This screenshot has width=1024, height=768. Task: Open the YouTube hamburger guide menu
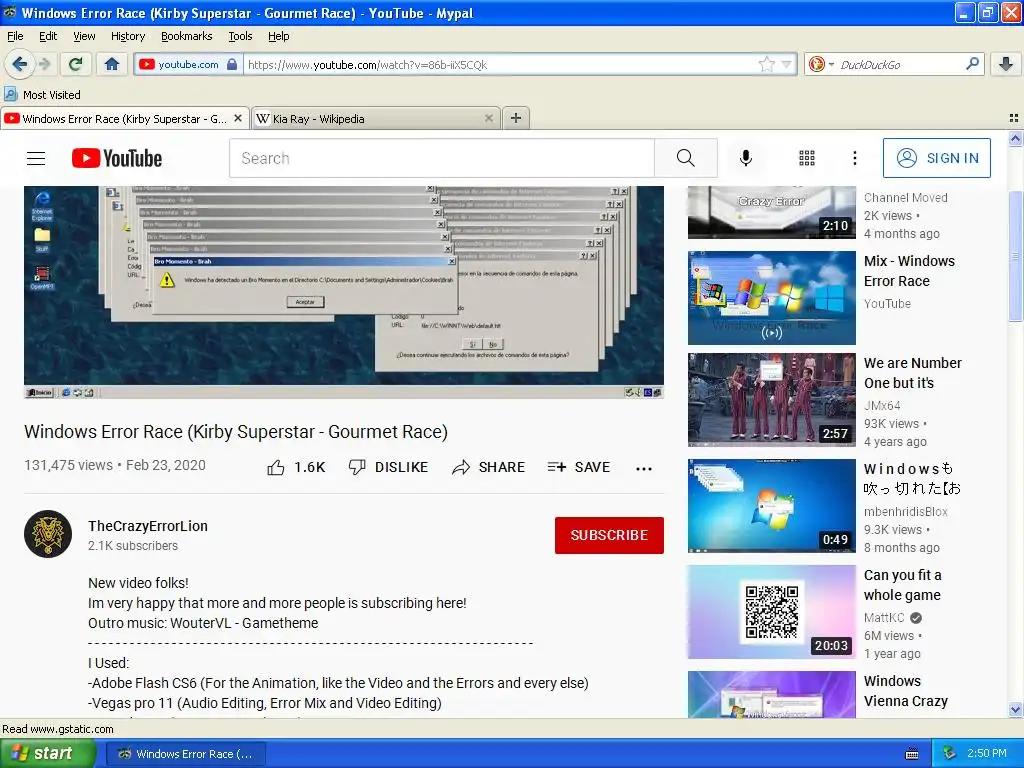[x=36, y=158]
